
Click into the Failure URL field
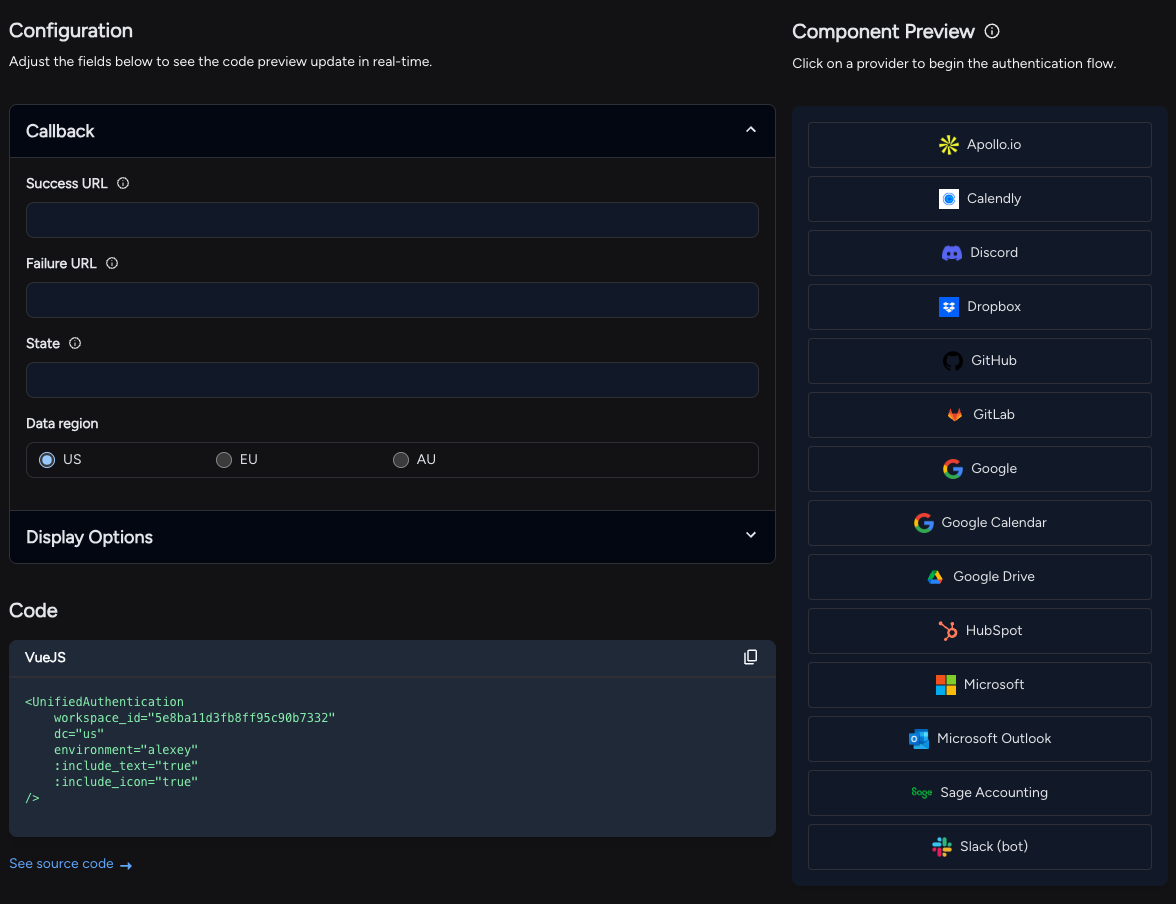[392, 300]
